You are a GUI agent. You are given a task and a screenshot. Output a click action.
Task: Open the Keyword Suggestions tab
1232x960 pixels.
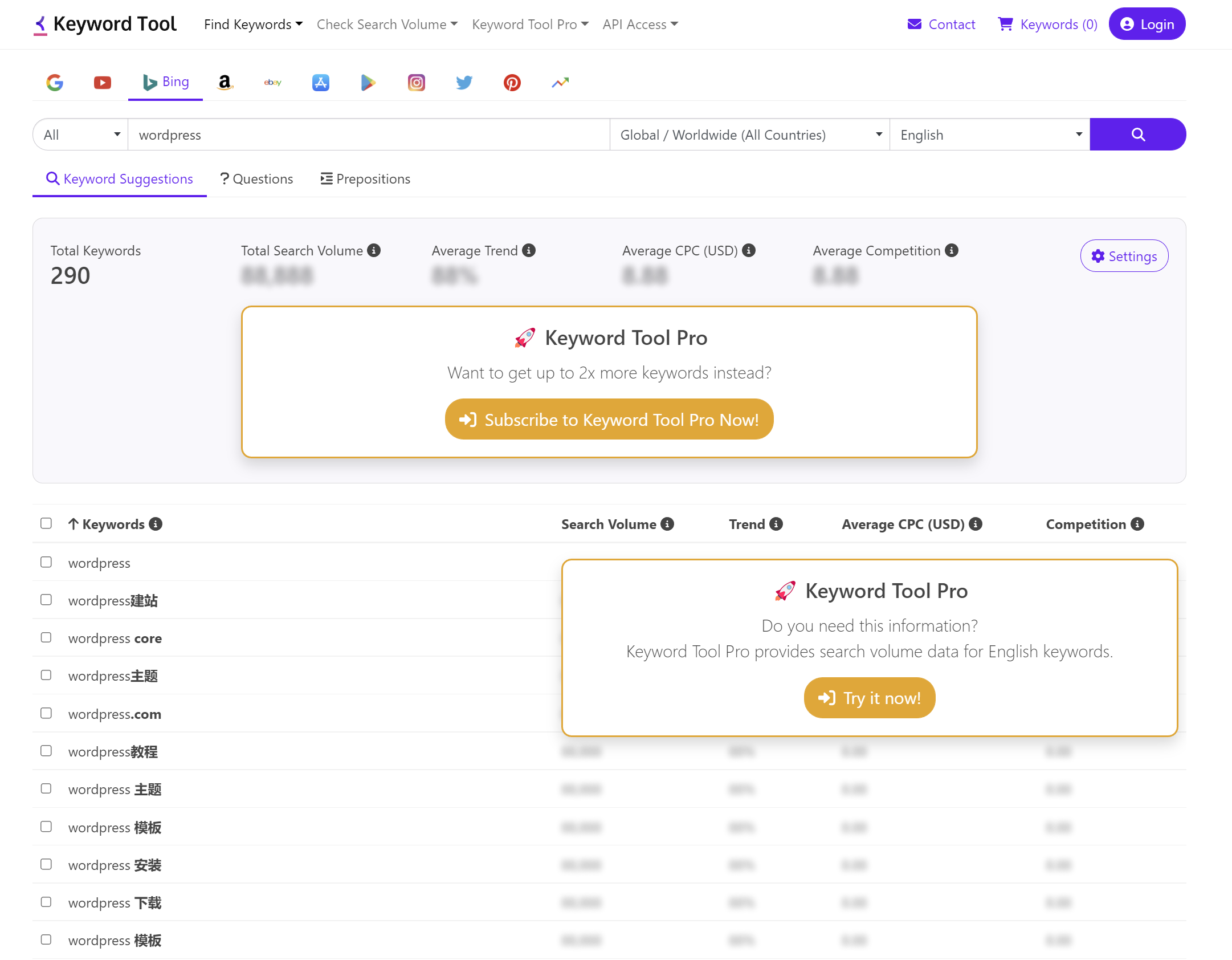(120, 179)
